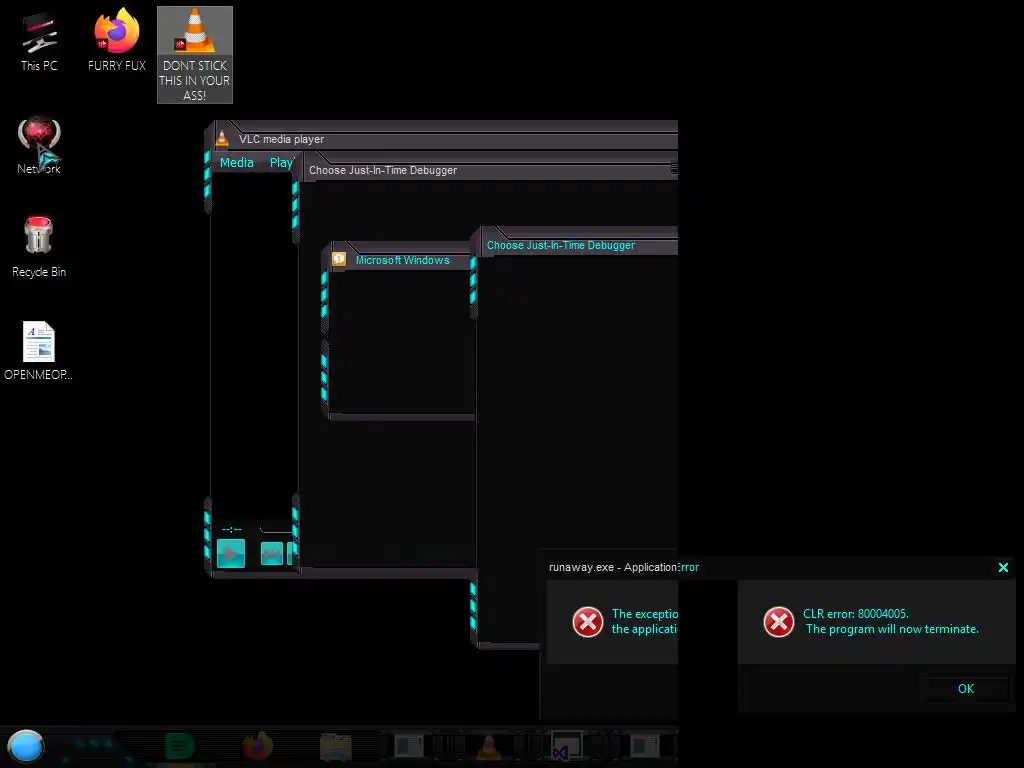Click VLC elapsed time label

232,529
